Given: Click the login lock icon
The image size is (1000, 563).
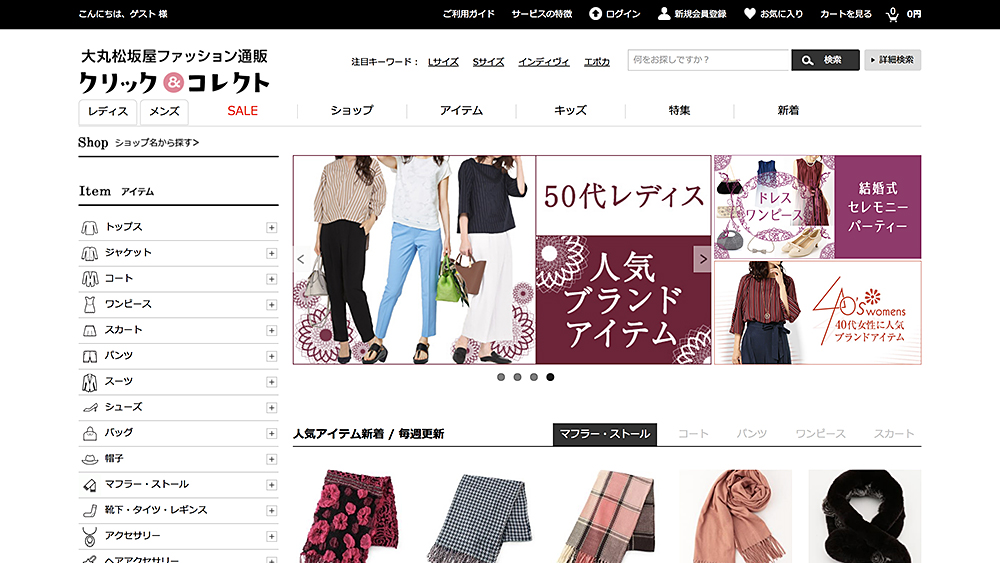Looking at the screenshot, I should coord(595,14).
